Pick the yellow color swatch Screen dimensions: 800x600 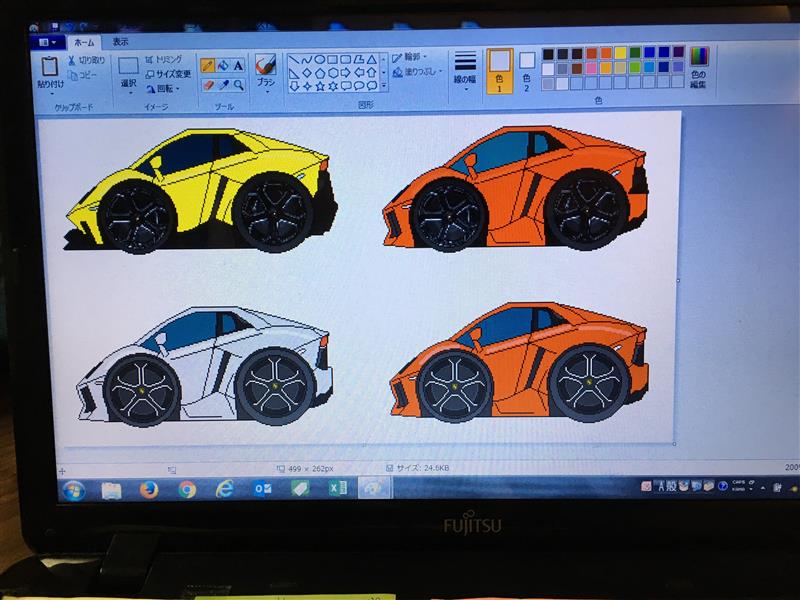pos(620,53)
